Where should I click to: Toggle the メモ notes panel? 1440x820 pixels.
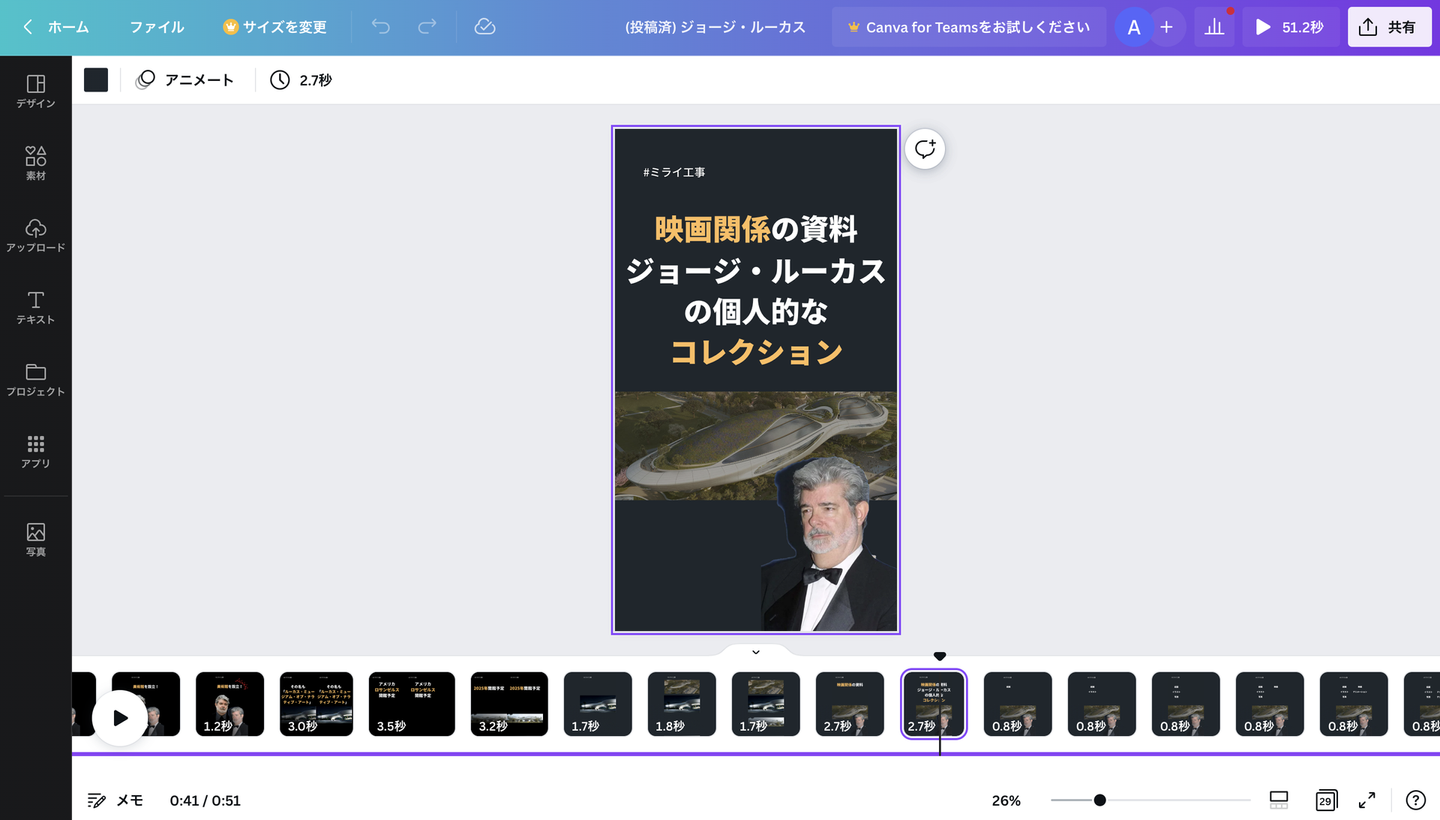[x=115, y=800]
